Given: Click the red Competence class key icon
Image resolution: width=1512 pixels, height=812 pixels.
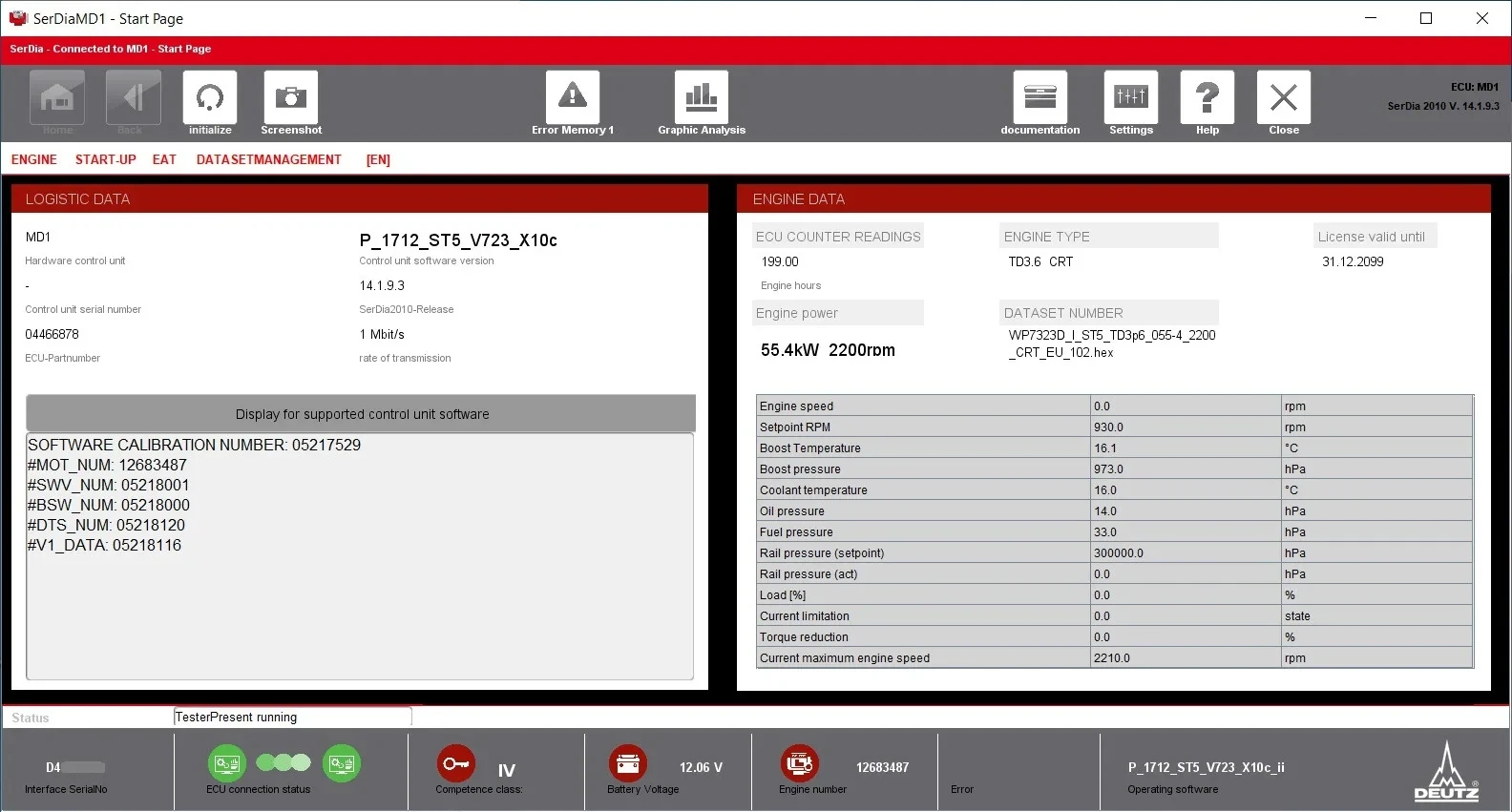Looking at the screenshot, I should coord(455,763).
